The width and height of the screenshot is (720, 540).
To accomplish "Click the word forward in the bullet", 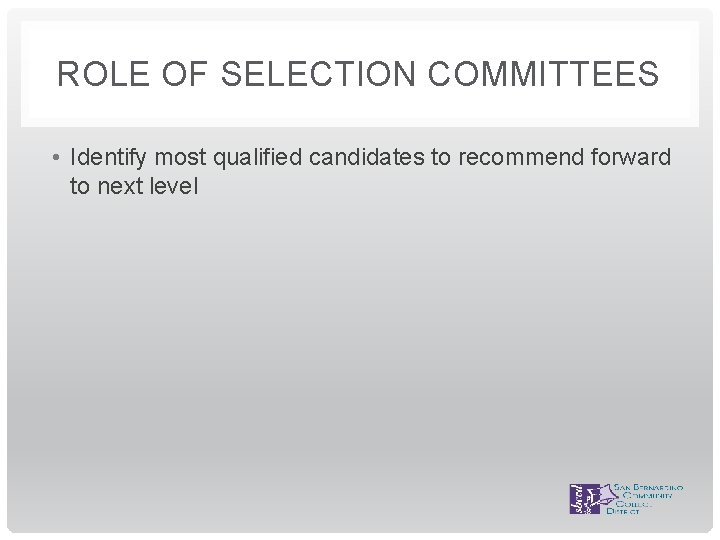I will pyautogui.click(x=631, y=157).
